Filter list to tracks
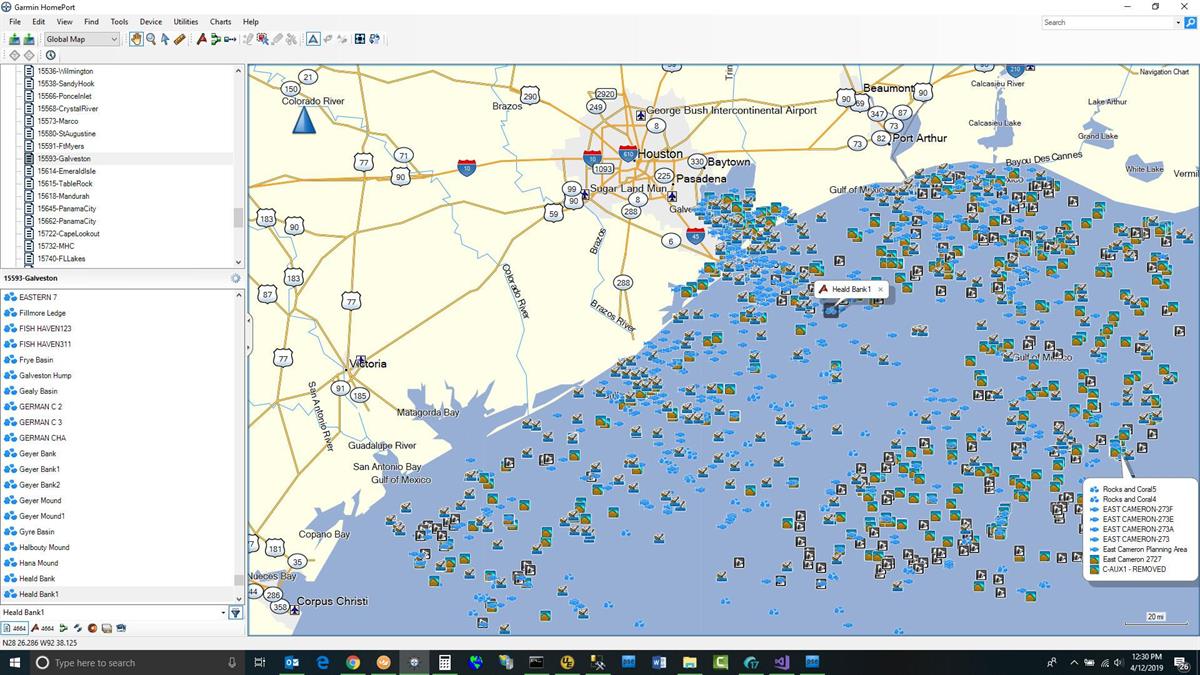 77,628
